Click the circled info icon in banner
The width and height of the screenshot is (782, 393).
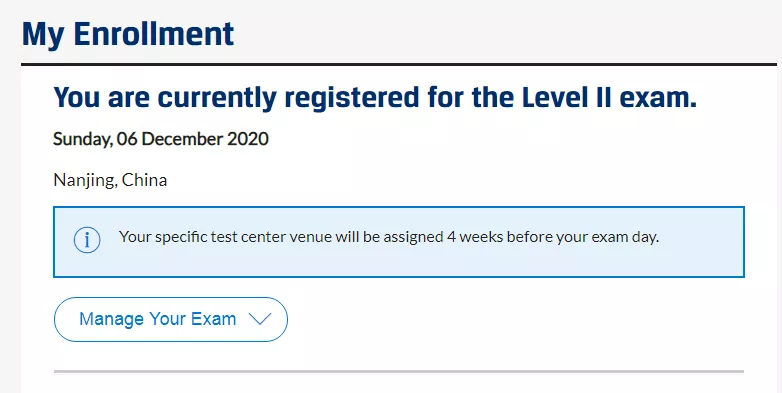(87, 240)
